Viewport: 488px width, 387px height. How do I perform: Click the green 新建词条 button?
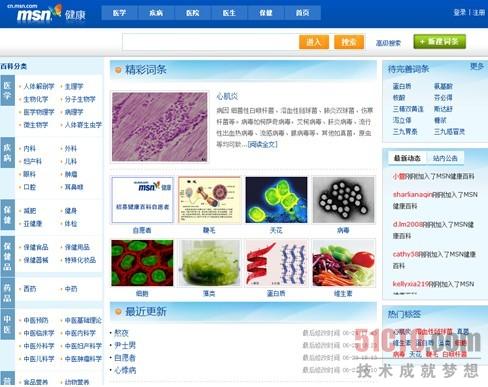pos(440,42)
